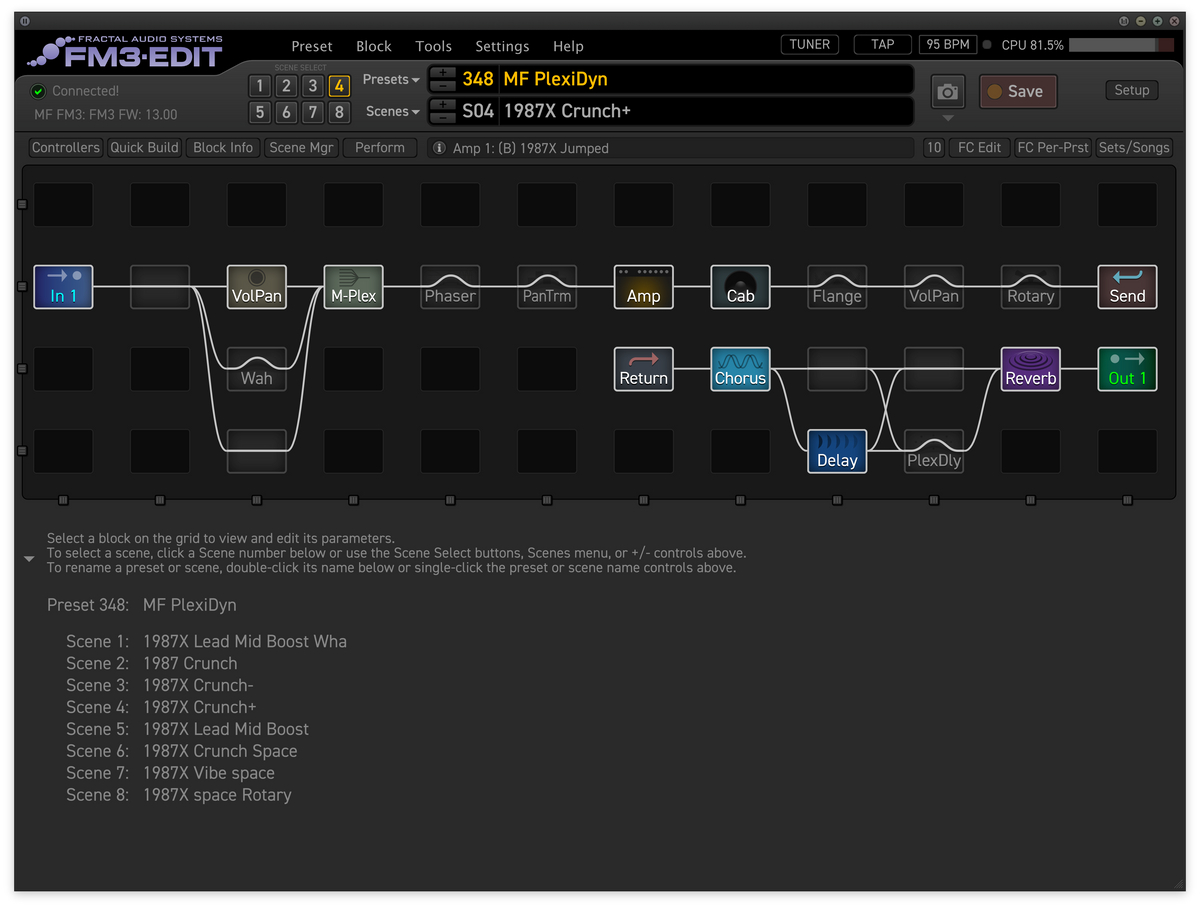Decrement preset with the minus button
The width and height of the screenshot is (1200, 908).
point(443,86)
